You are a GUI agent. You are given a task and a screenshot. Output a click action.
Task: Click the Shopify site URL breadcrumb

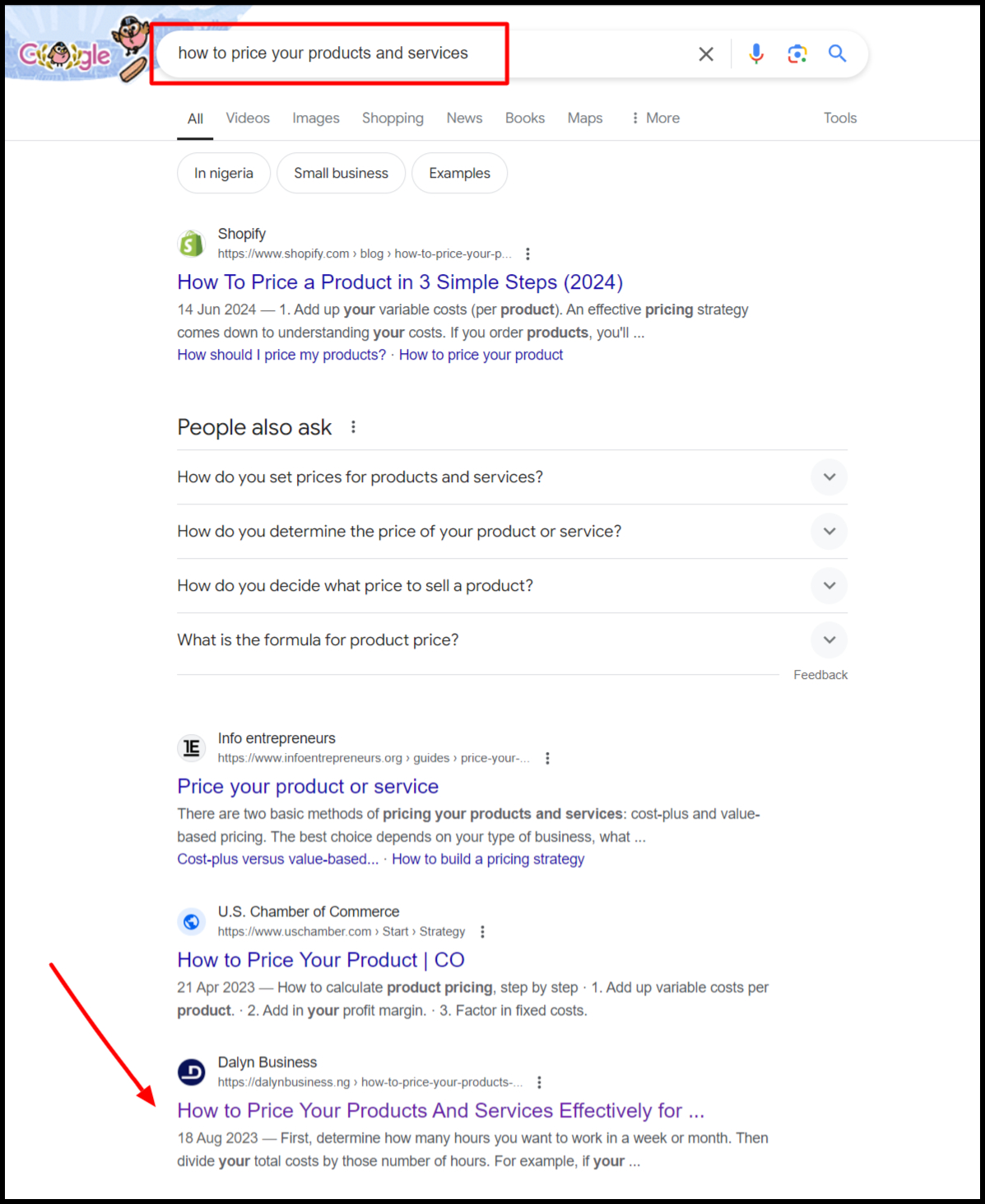pyautogui.click(x=365, y=253)
